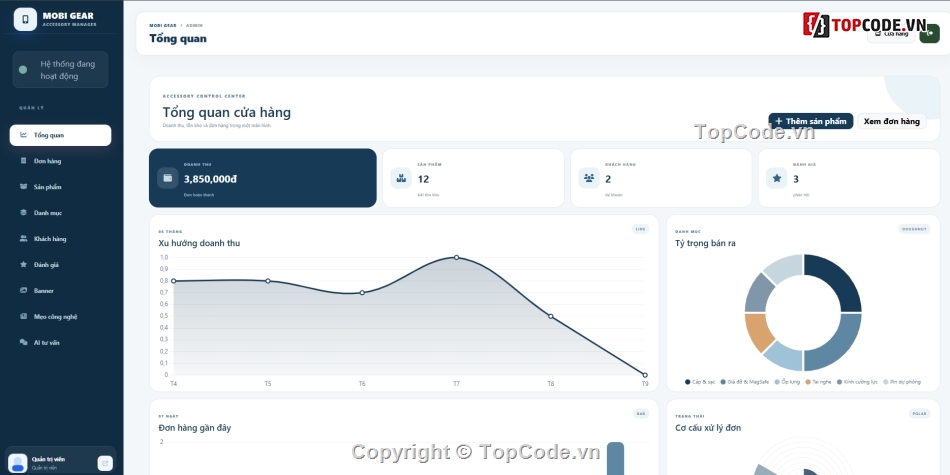Click the green system status dot
This screenshot has width=950, height=475.
pyautogui.click(x=23, y=70)
